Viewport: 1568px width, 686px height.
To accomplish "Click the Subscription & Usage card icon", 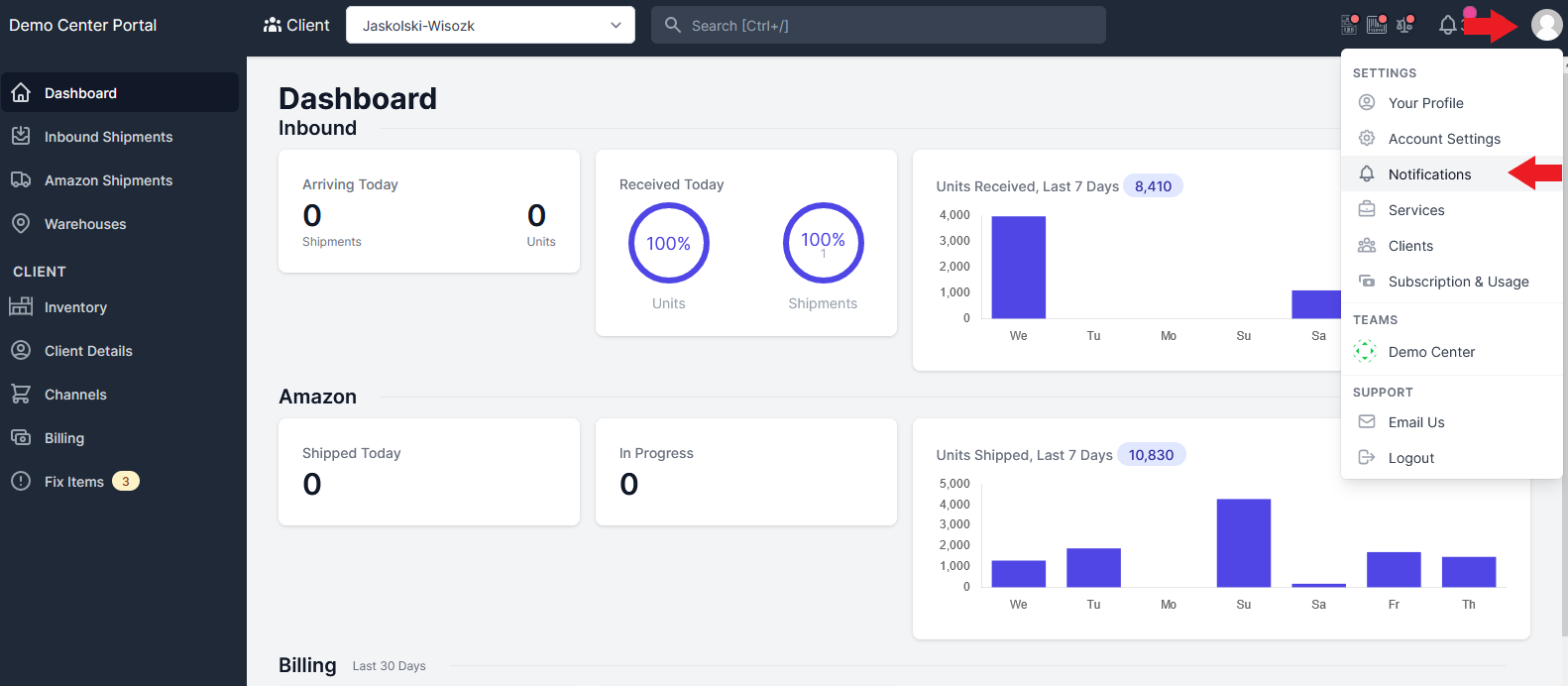I will (1367, 281).
